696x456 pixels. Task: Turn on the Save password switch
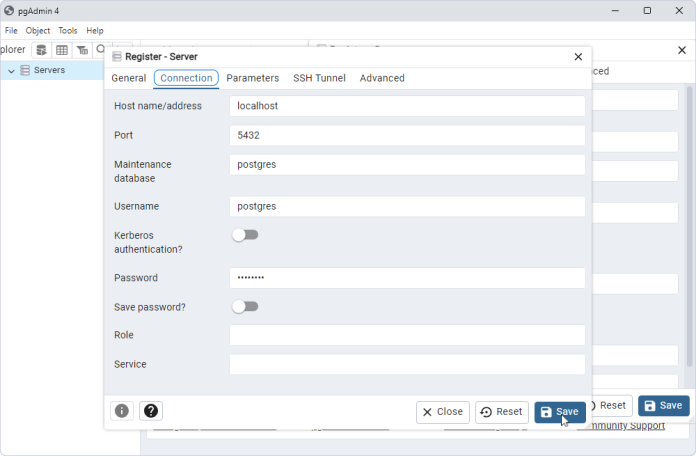[x=245, y=307]
